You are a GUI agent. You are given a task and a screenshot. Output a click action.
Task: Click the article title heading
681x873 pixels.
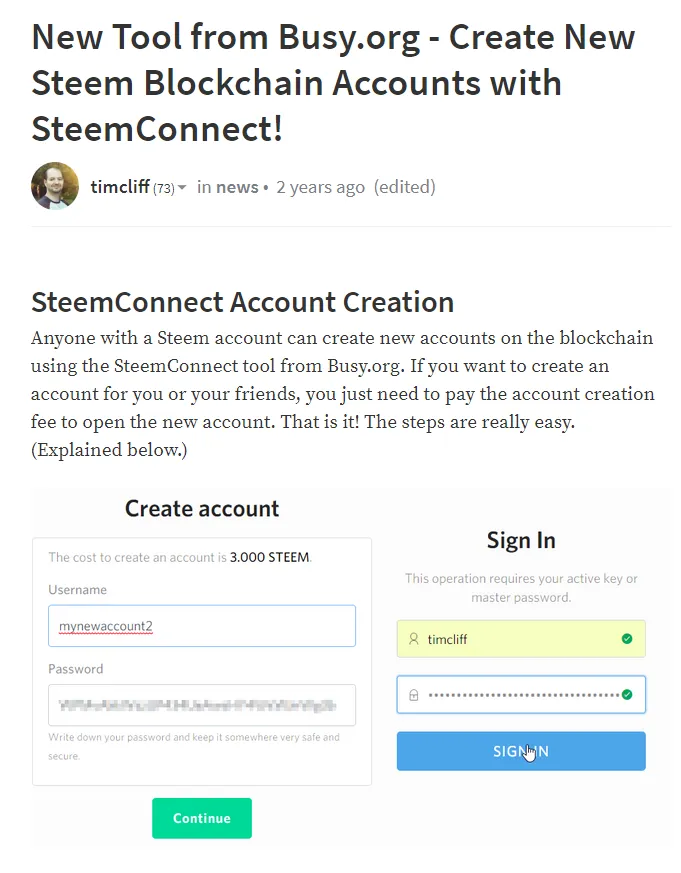[x=333, y=83]
